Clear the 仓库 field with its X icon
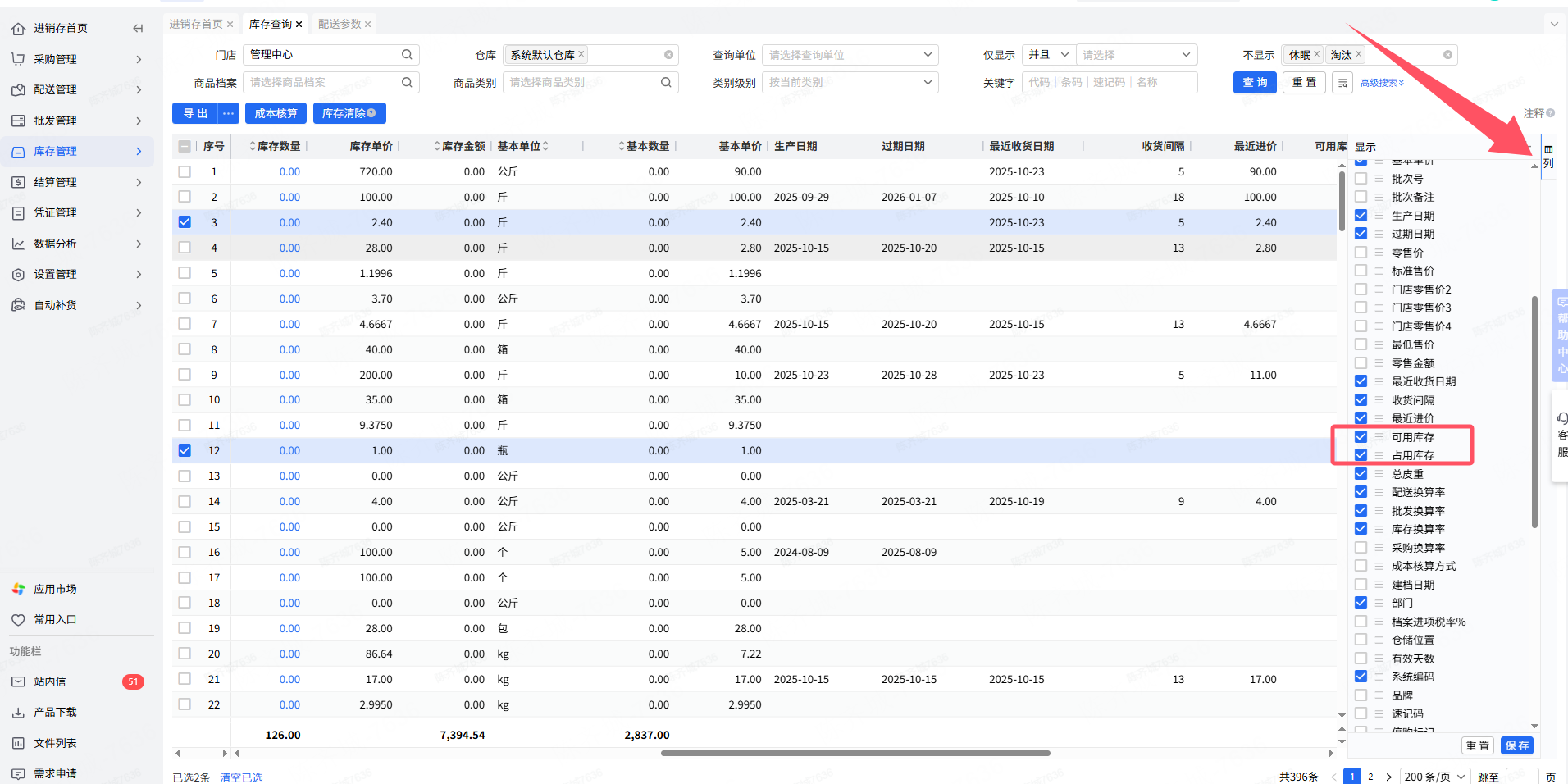1568x784 pixels. click(668, 55)
